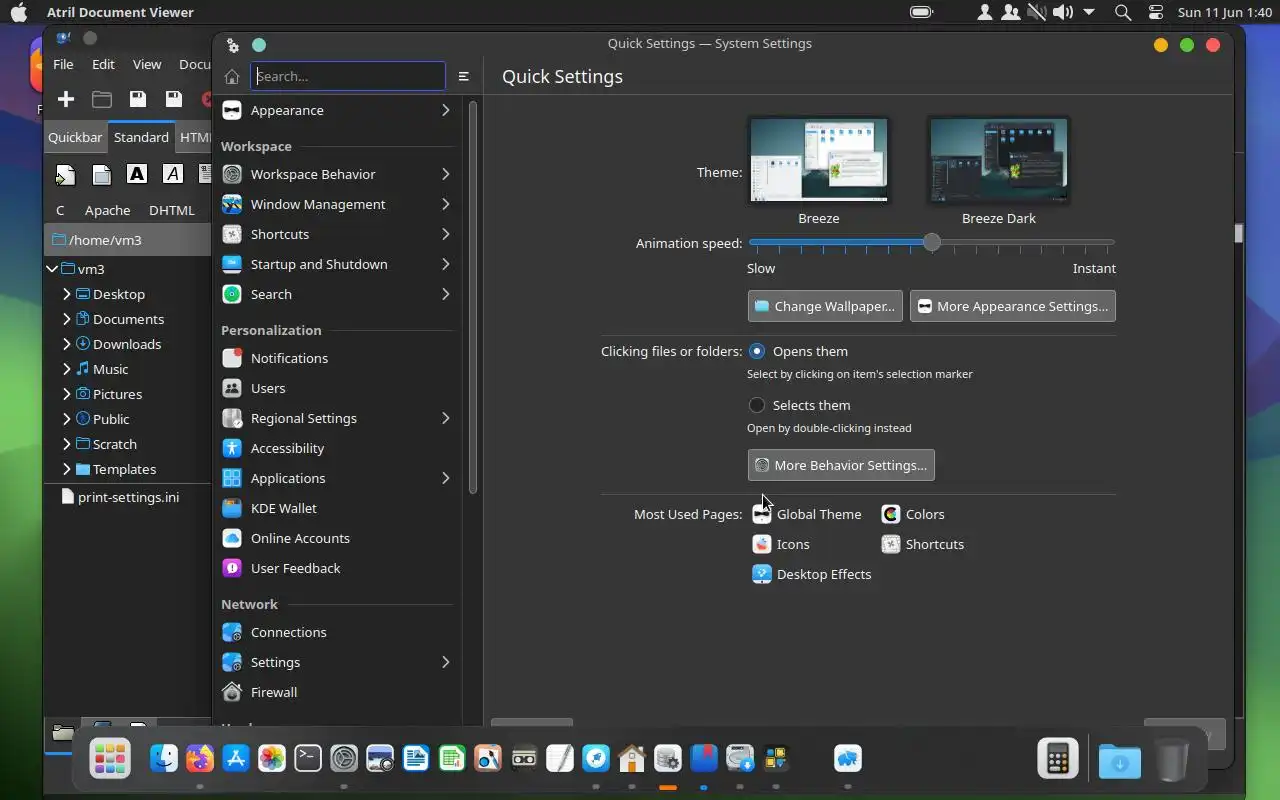Open Icons under Most Used Pages
1280x800 pixels.
point(781,544)
